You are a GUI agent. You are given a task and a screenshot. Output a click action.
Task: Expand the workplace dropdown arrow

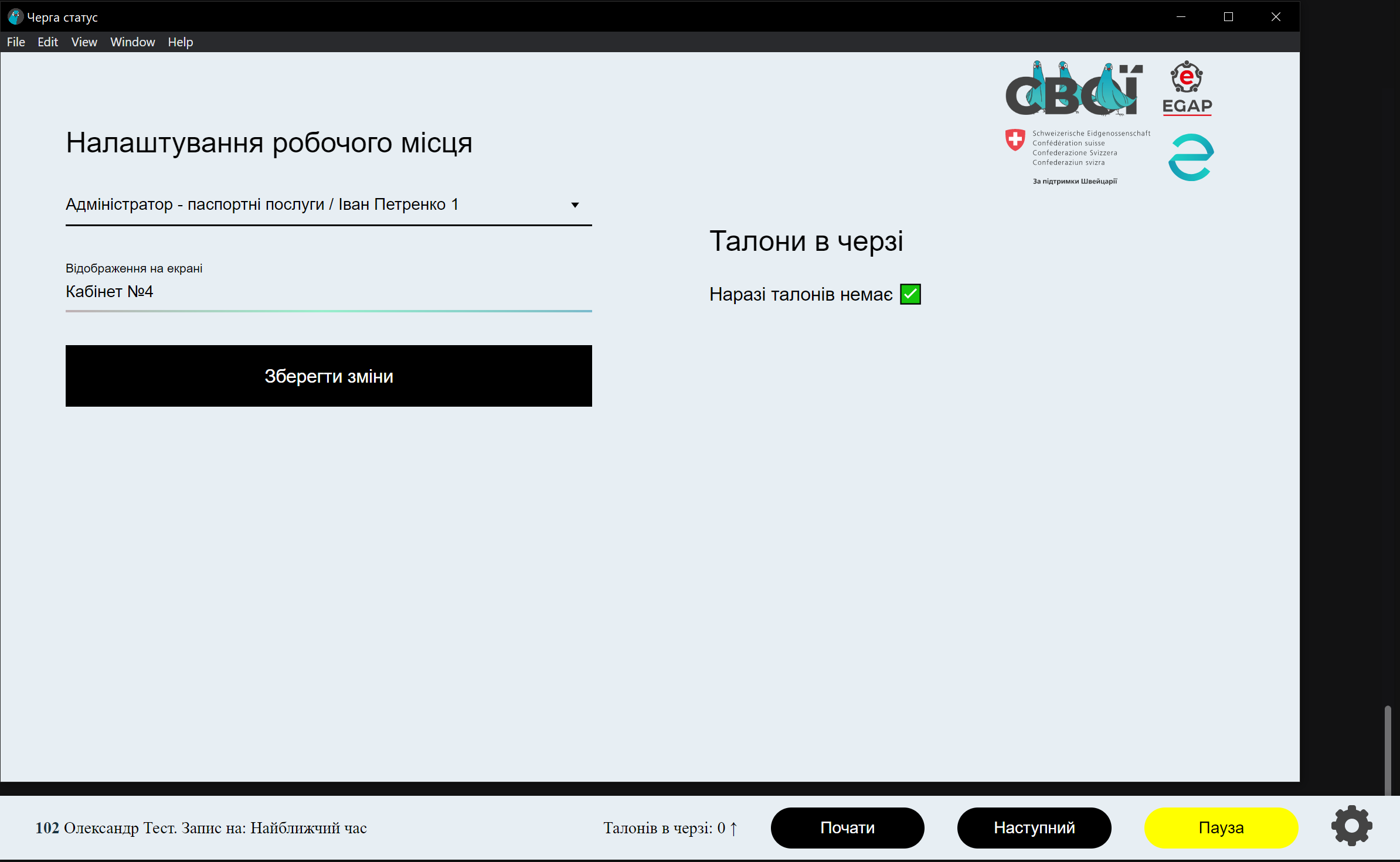[575, 205]
